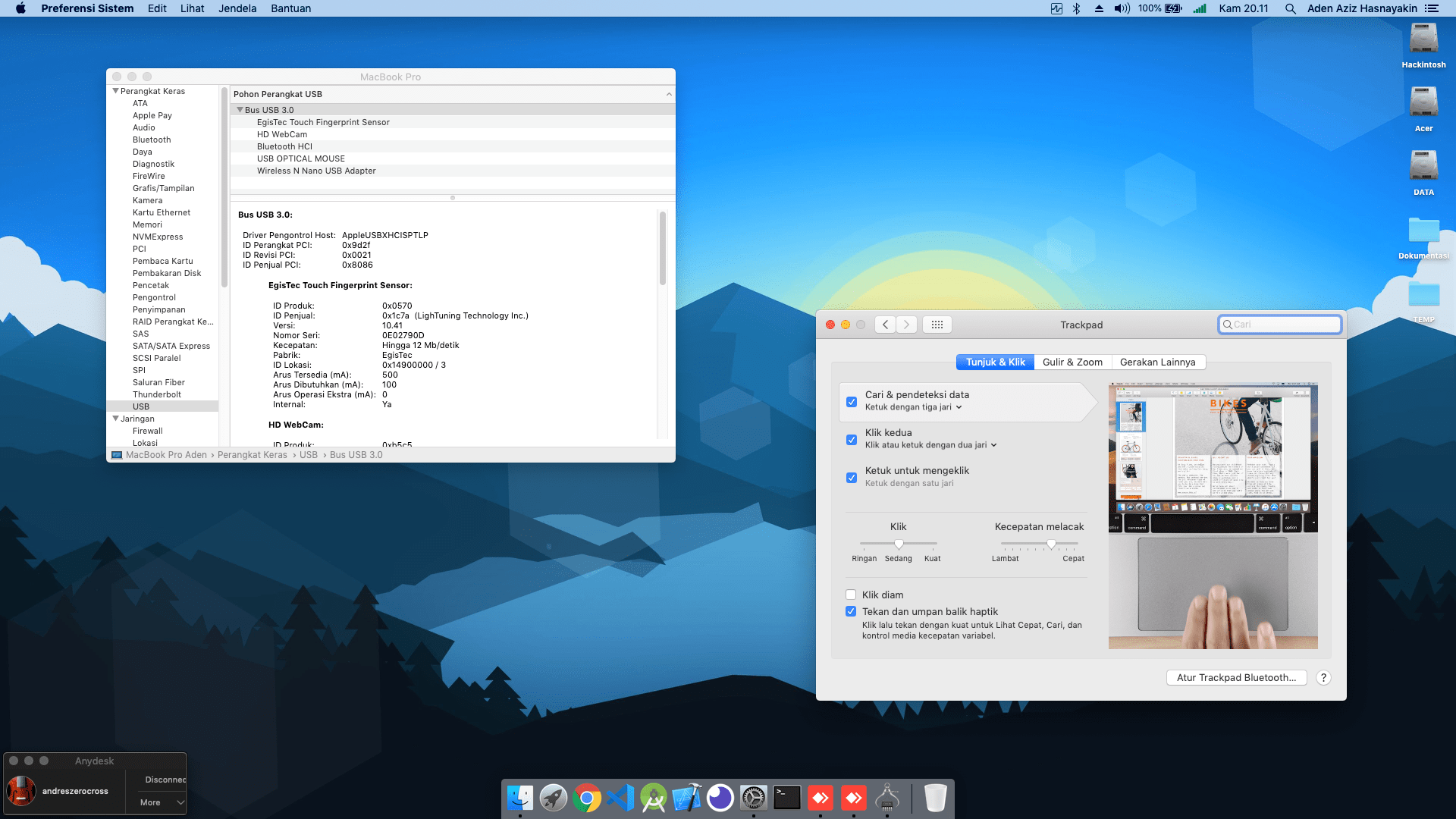Open the Apple menu
The image size is (1456, 819).
click(20, 8)
